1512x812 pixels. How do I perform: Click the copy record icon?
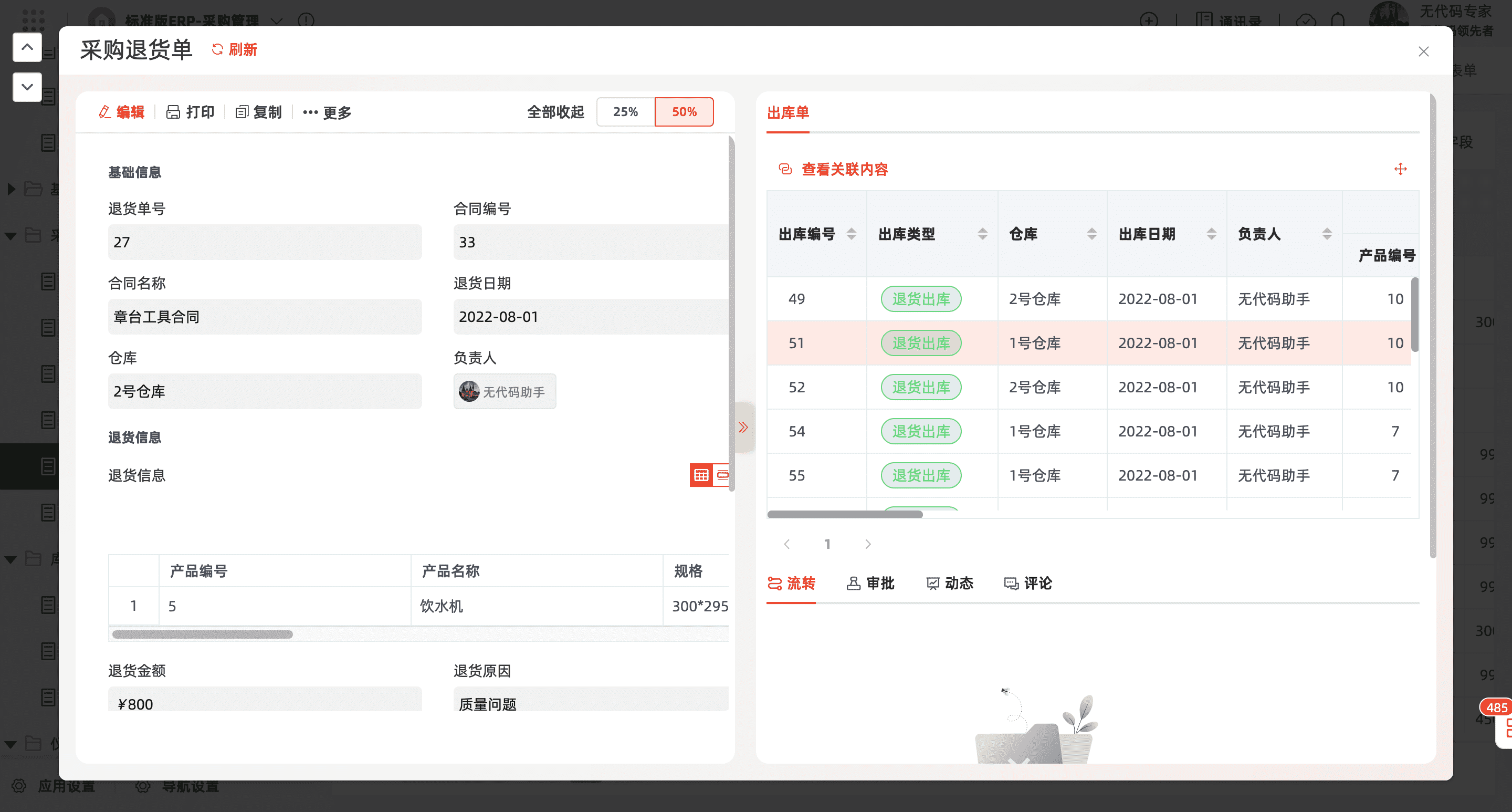[242, 111]
